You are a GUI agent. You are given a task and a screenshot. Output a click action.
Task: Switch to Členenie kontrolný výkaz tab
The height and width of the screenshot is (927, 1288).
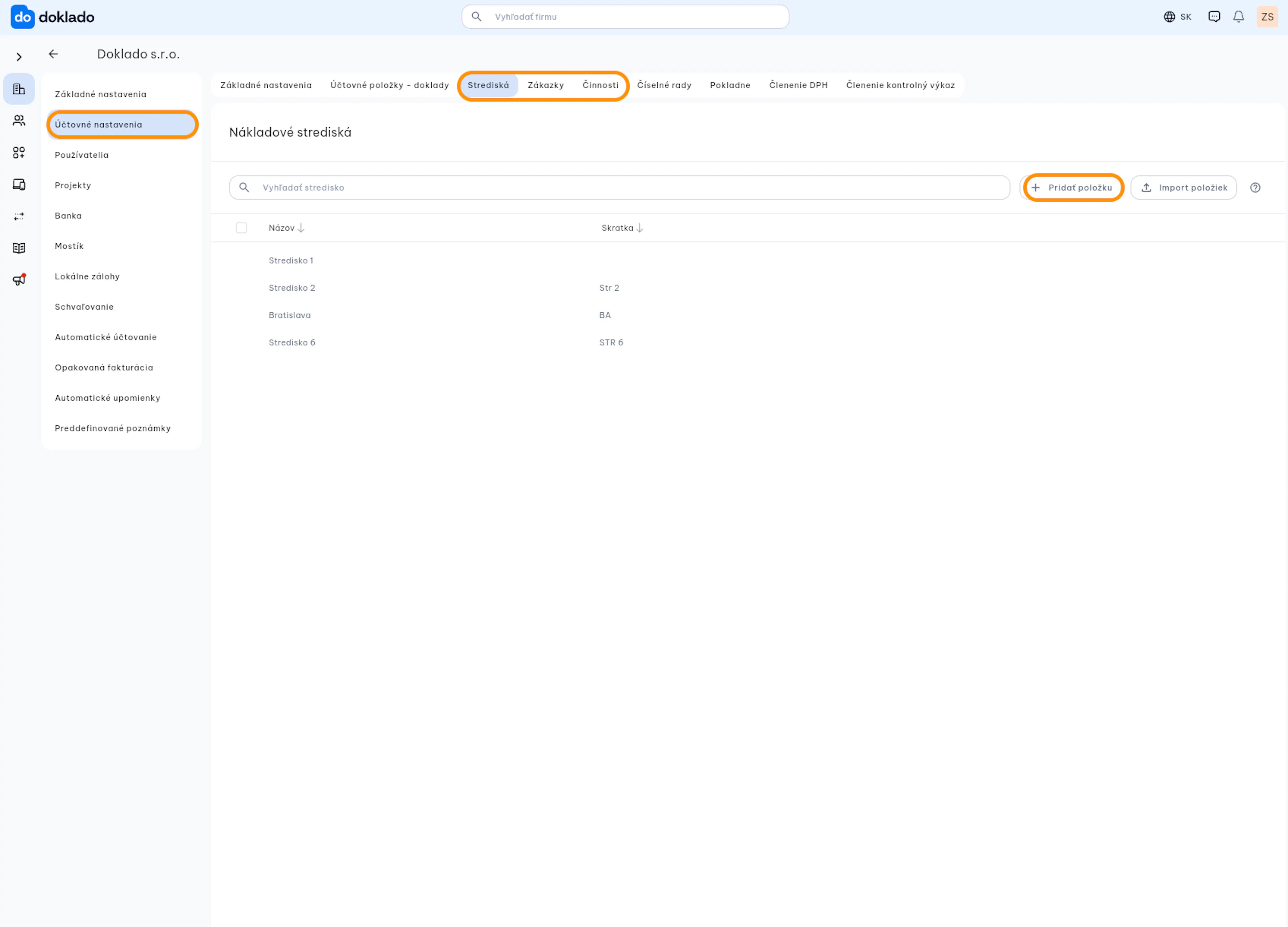click(901, 85)
